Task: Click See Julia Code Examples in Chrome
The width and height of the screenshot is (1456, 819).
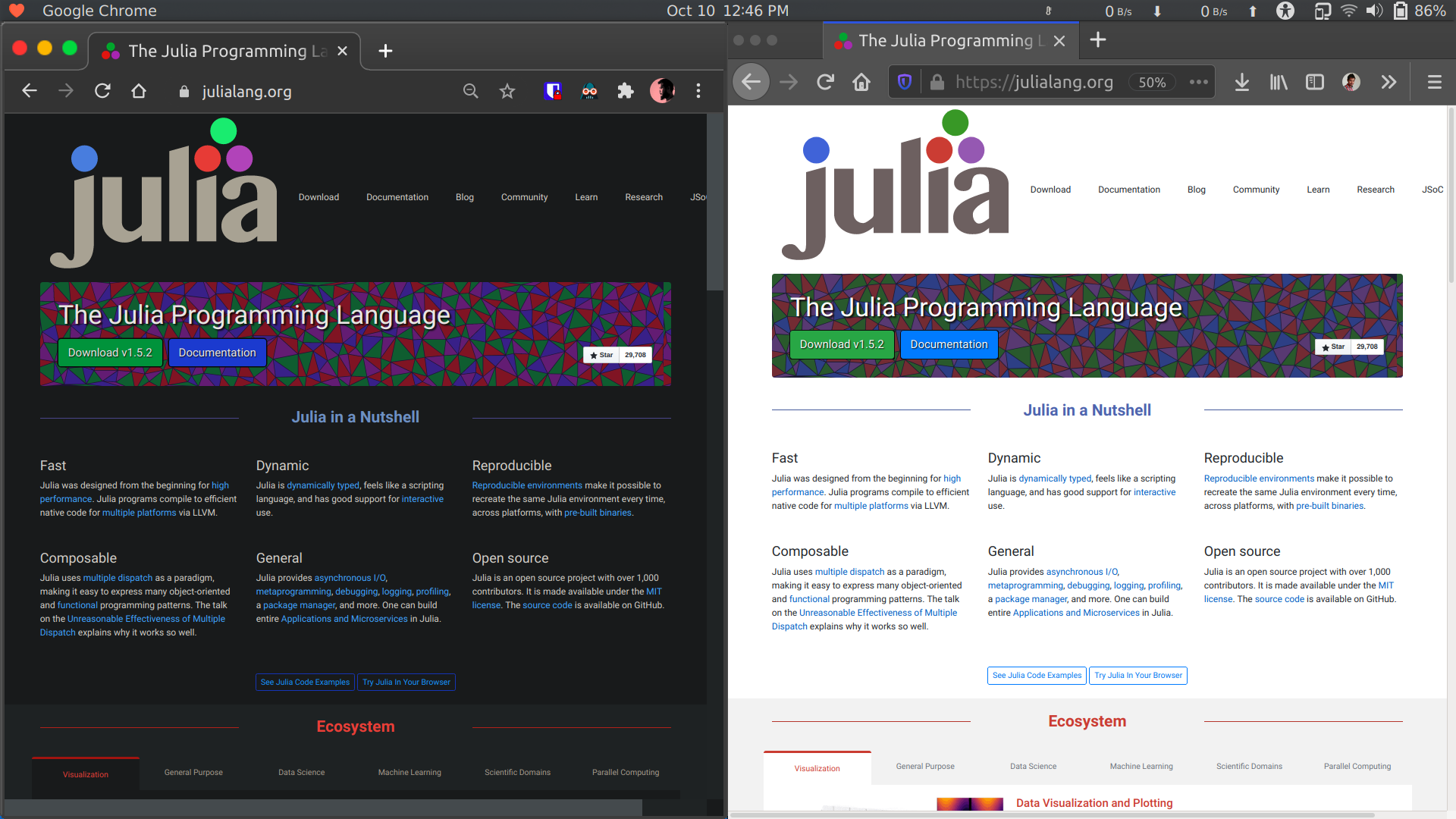Action: coord(305,682)
